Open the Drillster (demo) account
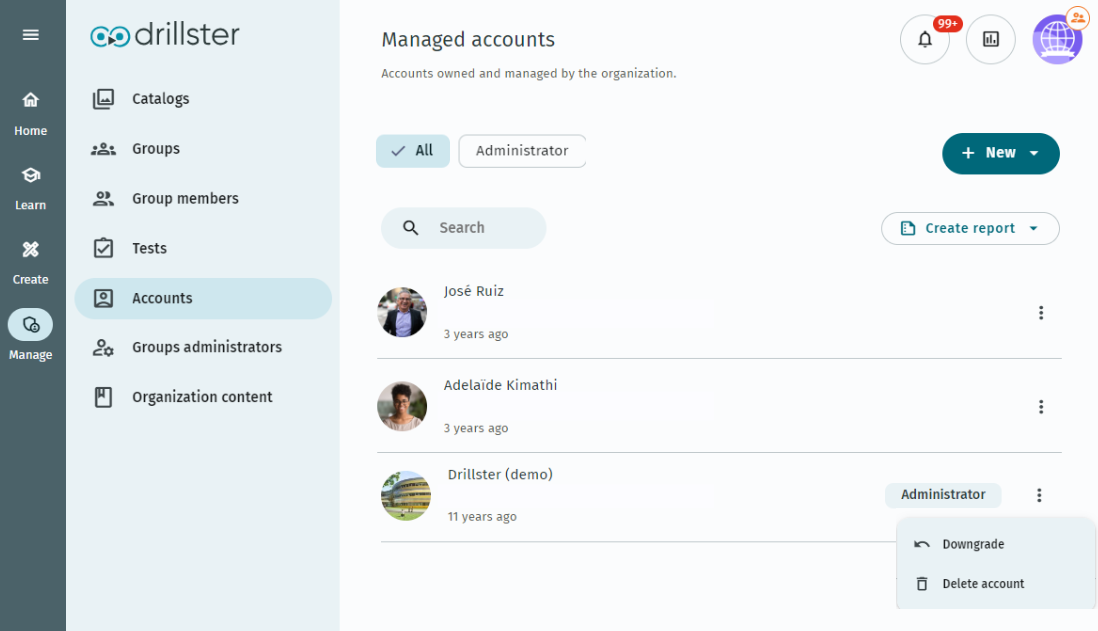 [x=500, y=475]
